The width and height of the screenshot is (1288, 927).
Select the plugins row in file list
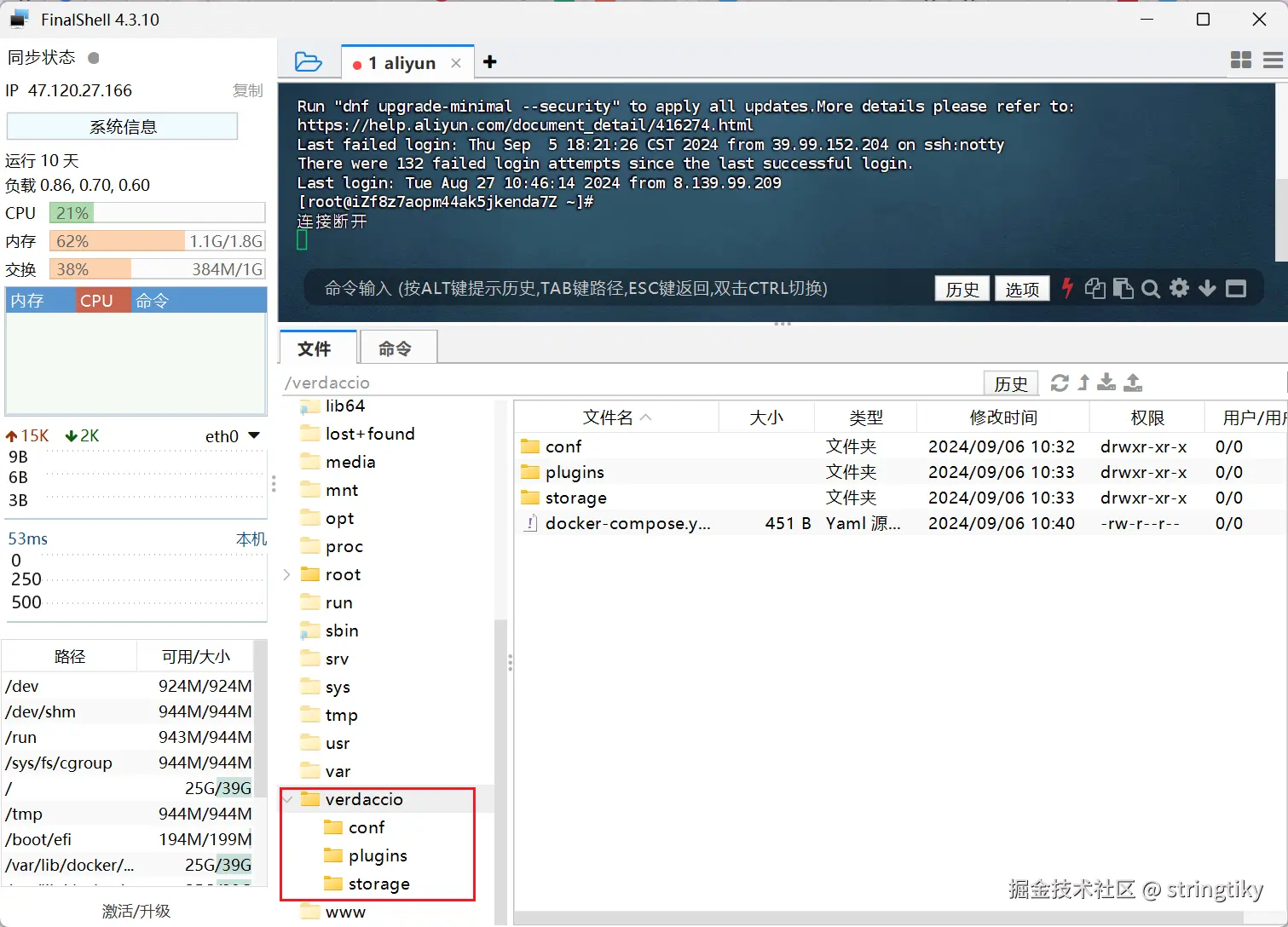900,472
